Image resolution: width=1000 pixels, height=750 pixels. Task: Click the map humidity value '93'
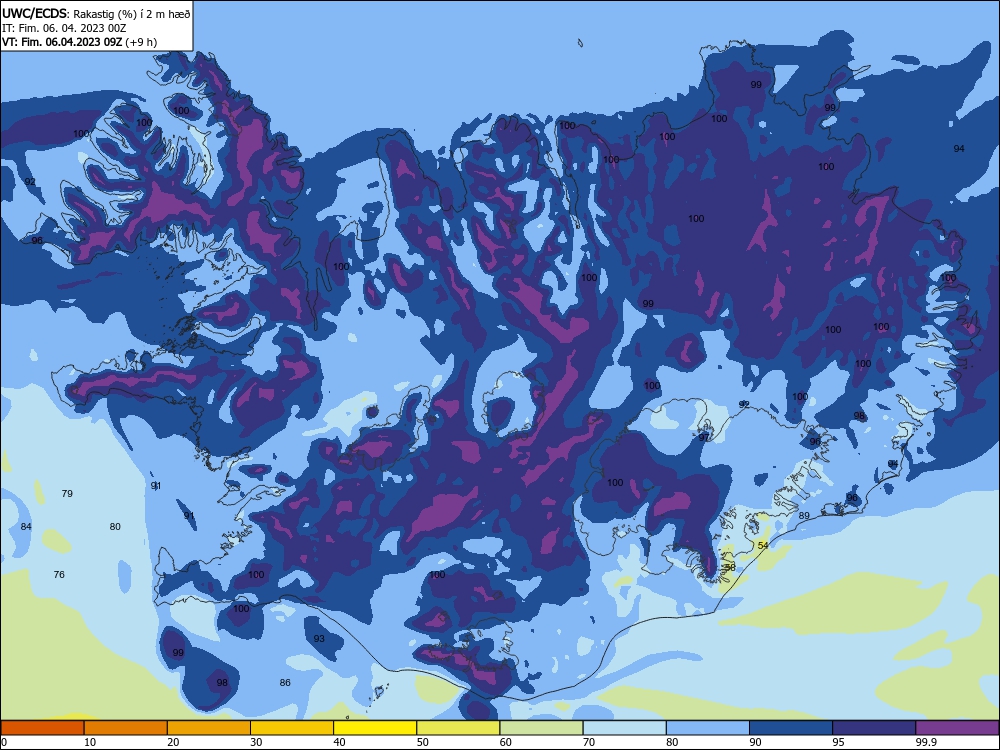pos(319,638)
